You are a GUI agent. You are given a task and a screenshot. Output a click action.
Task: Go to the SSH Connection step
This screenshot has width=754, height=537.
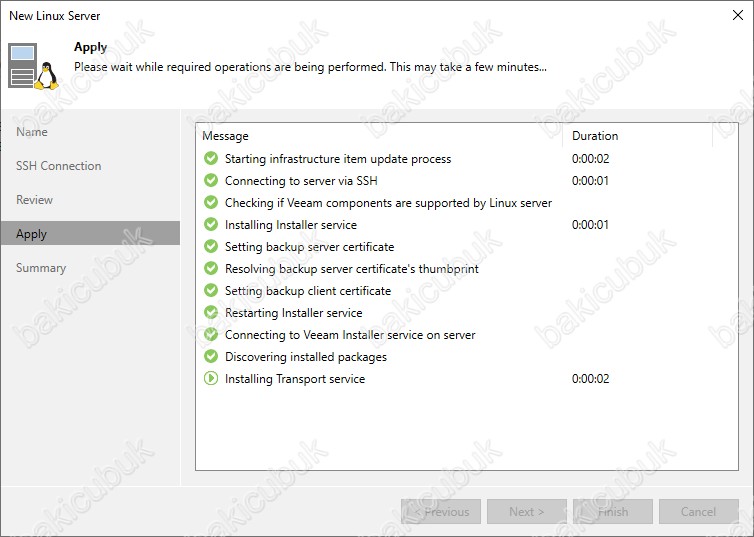59,166
